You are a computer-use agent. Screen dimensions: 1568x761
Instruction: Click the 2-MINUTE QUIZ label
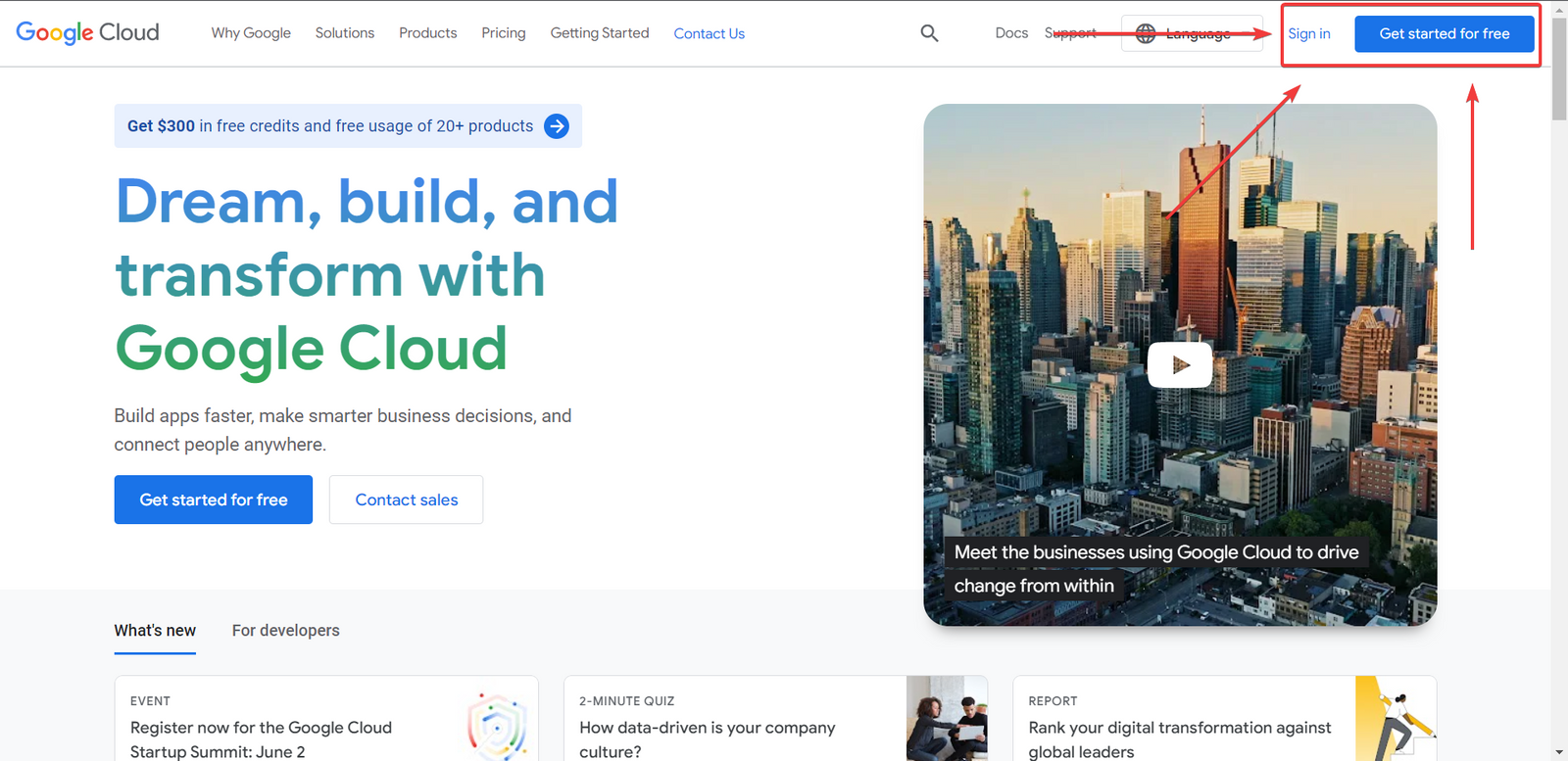click(627, 701)
